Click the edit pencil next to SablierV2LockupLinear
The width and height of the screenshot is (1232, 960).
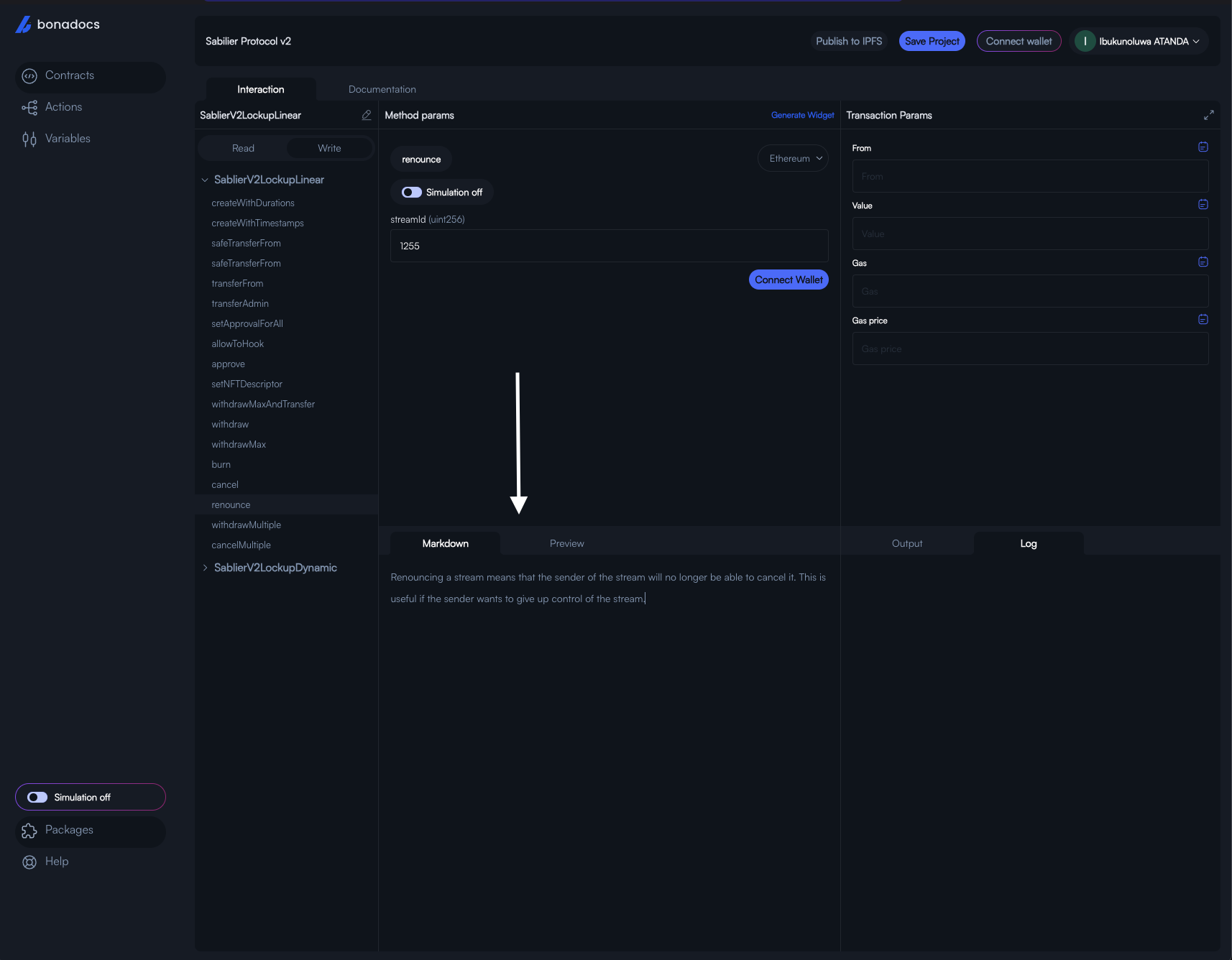(367, 115)
